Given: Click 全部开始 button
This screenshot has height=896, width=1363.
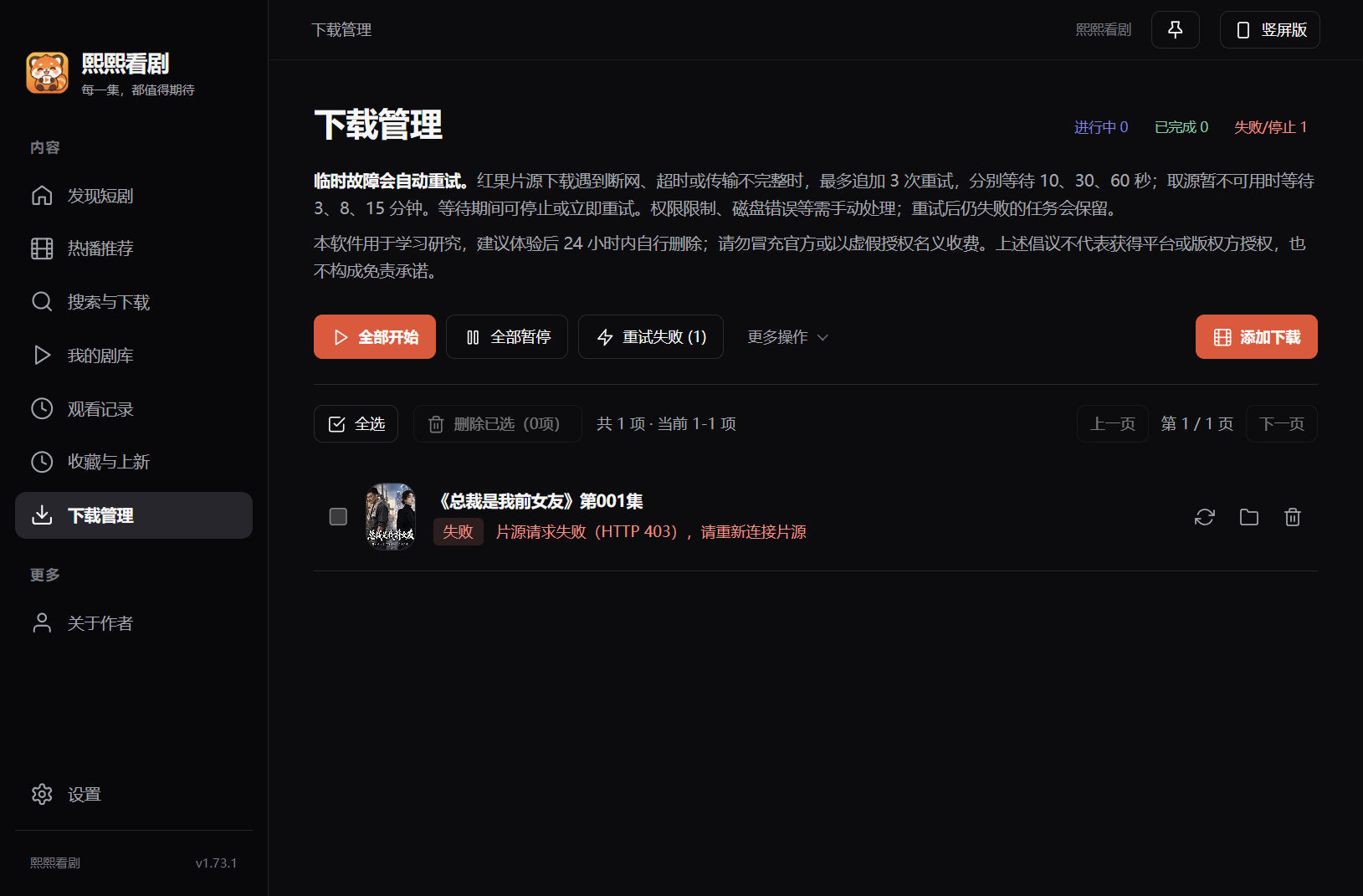Looking at the screenshot, I should click(x=375, y=337).
